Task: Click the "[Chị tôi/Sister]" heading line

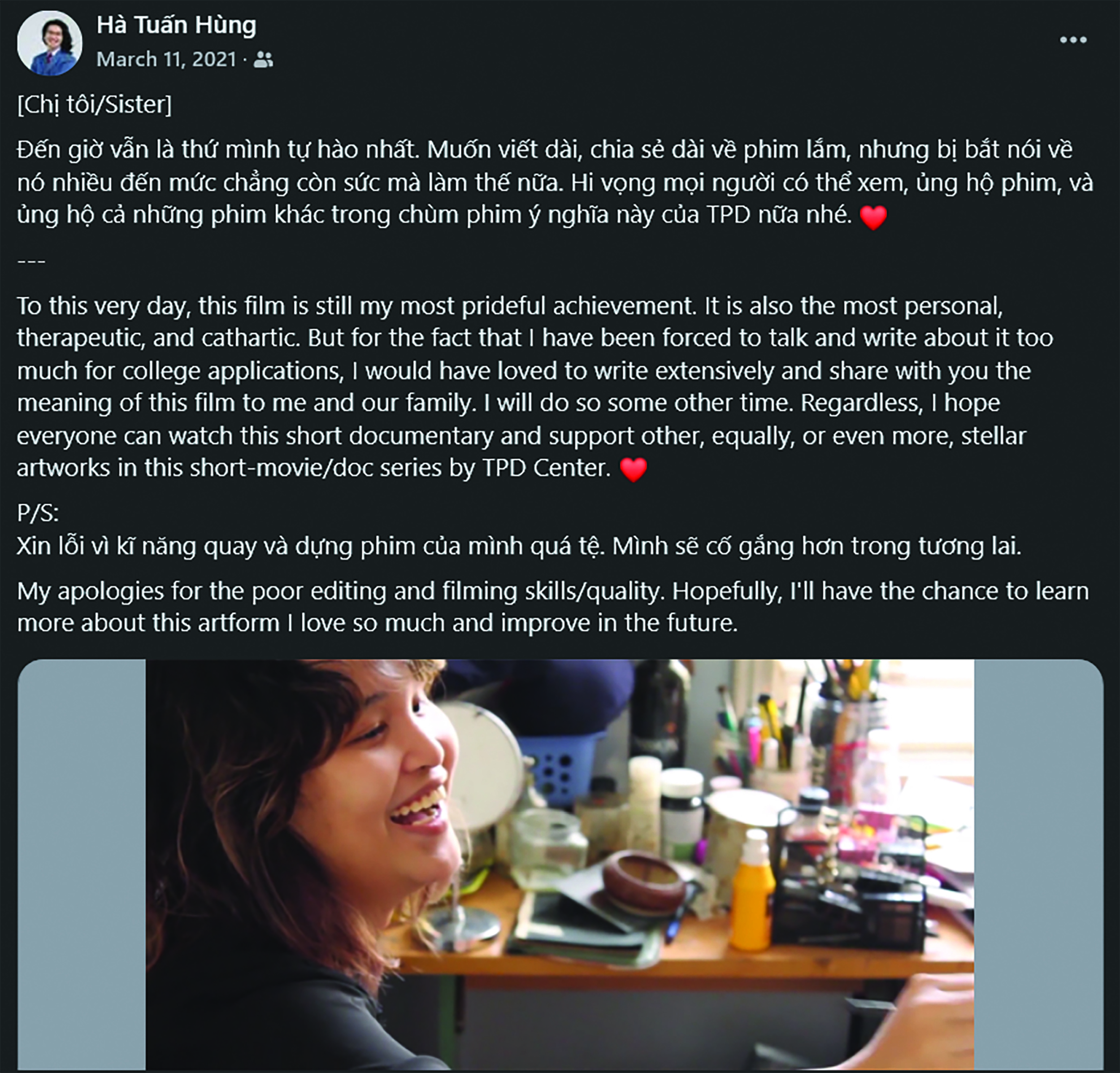Action: click(94, 104)
